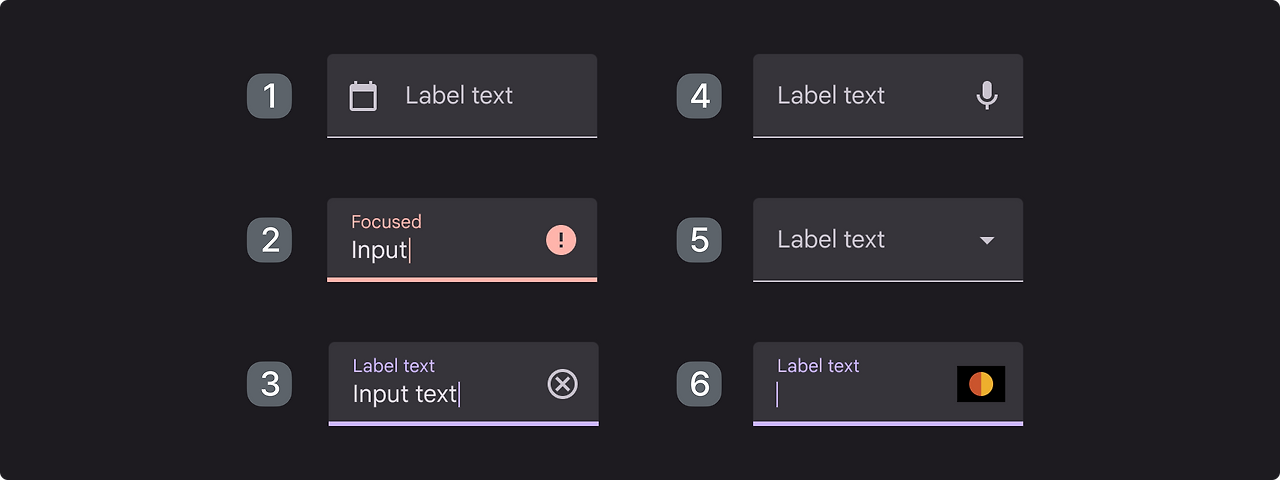The height and width of the screenshot is (480, 1280).
Task: Click the Mastercard logo icon
Action: click(981, 384)
